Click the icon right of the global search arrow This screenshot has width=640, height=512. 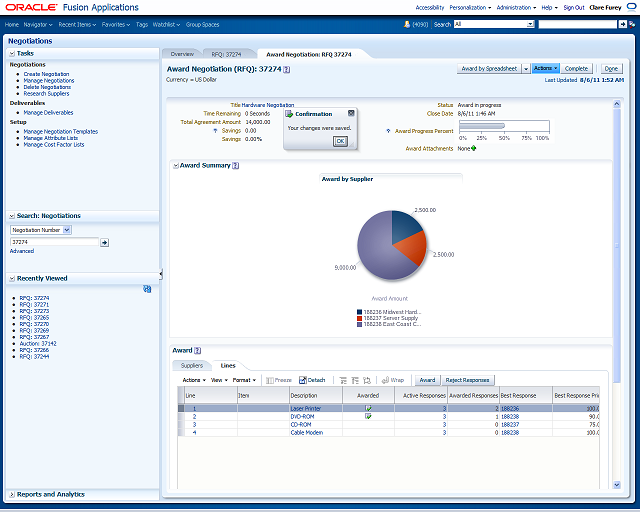tap(632, 24)
